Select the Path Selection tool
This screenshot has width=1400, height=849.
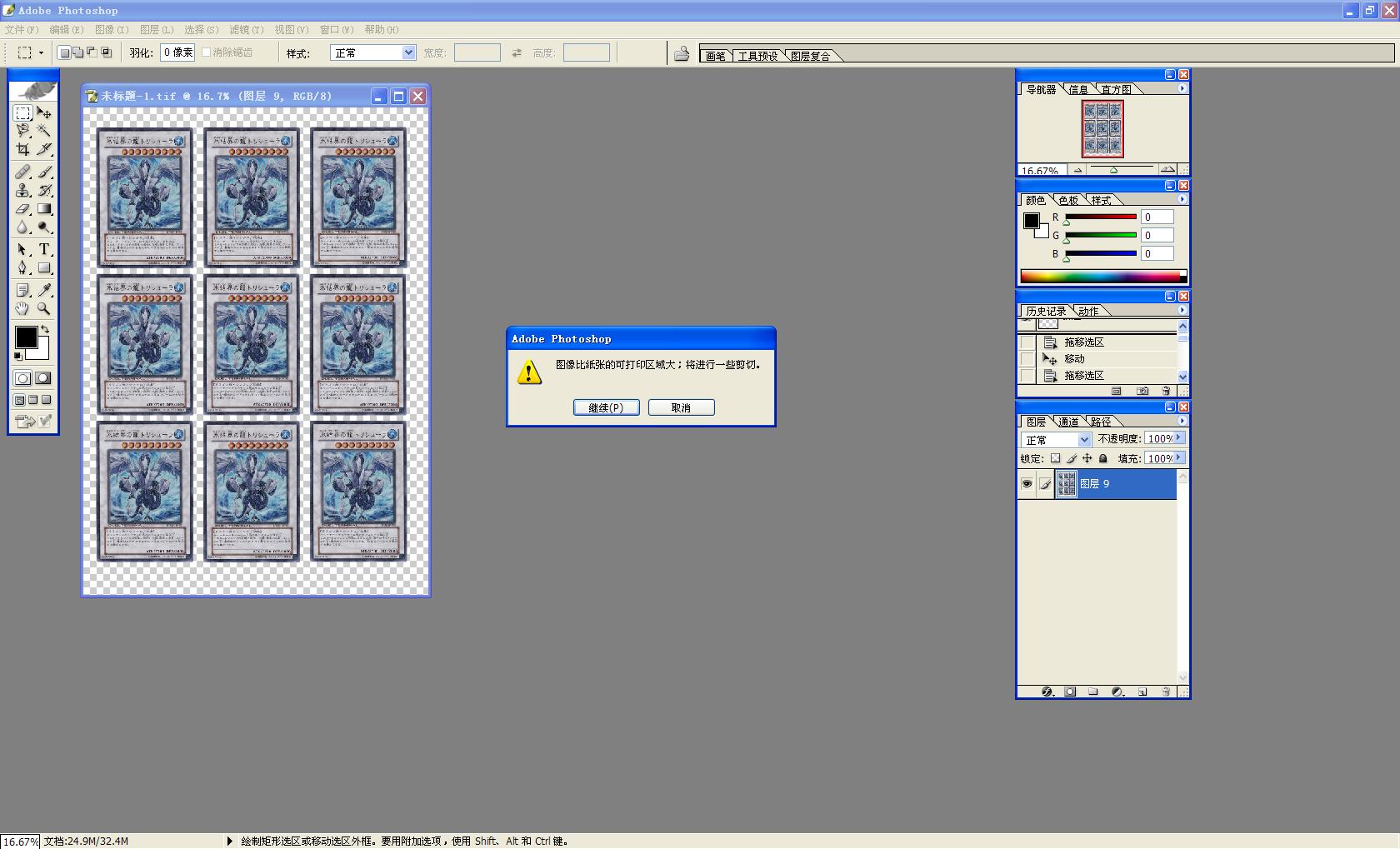click(23, 249)
